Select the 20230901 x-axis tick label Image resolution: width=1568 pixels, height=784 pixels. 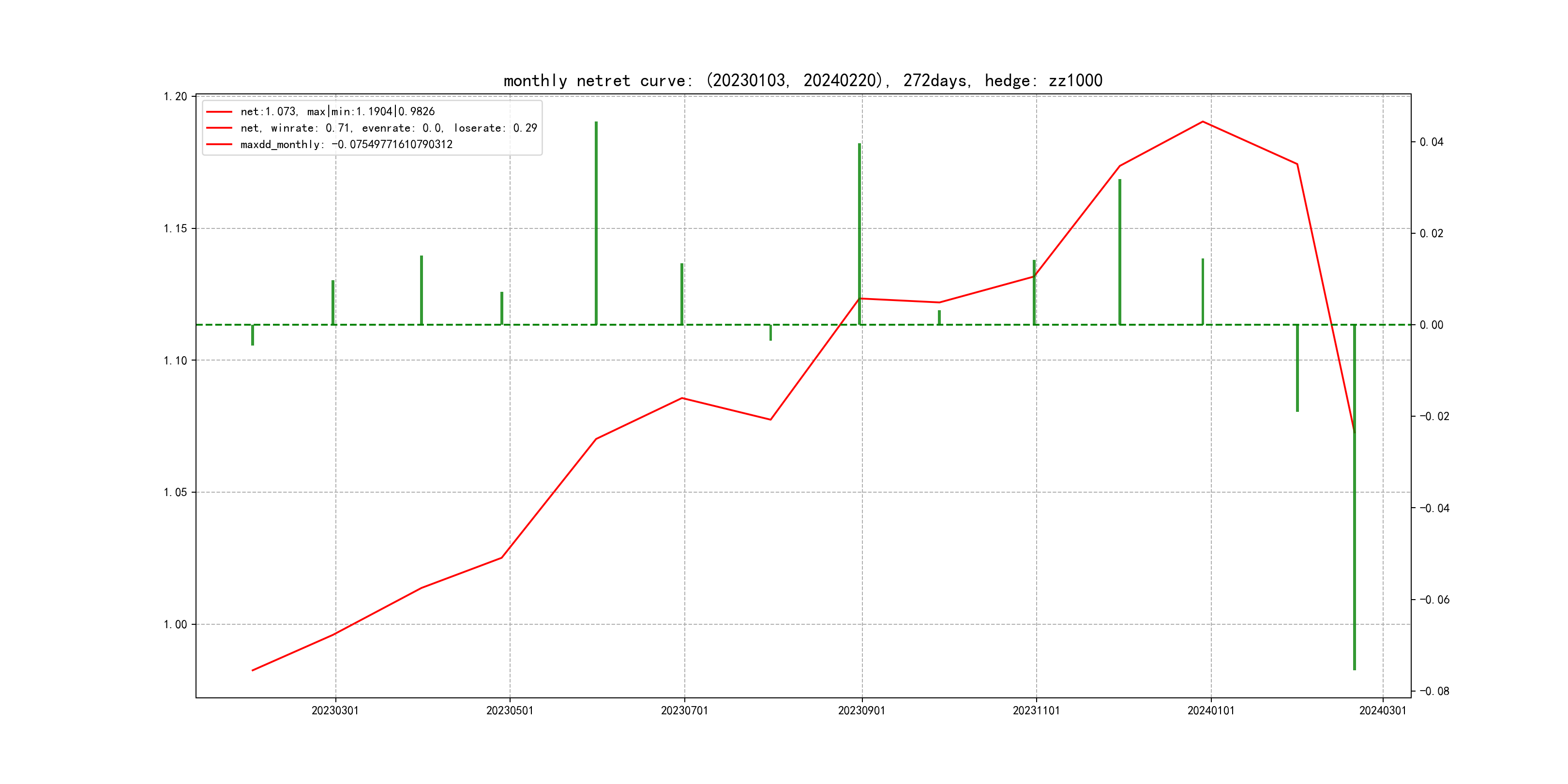861,710
